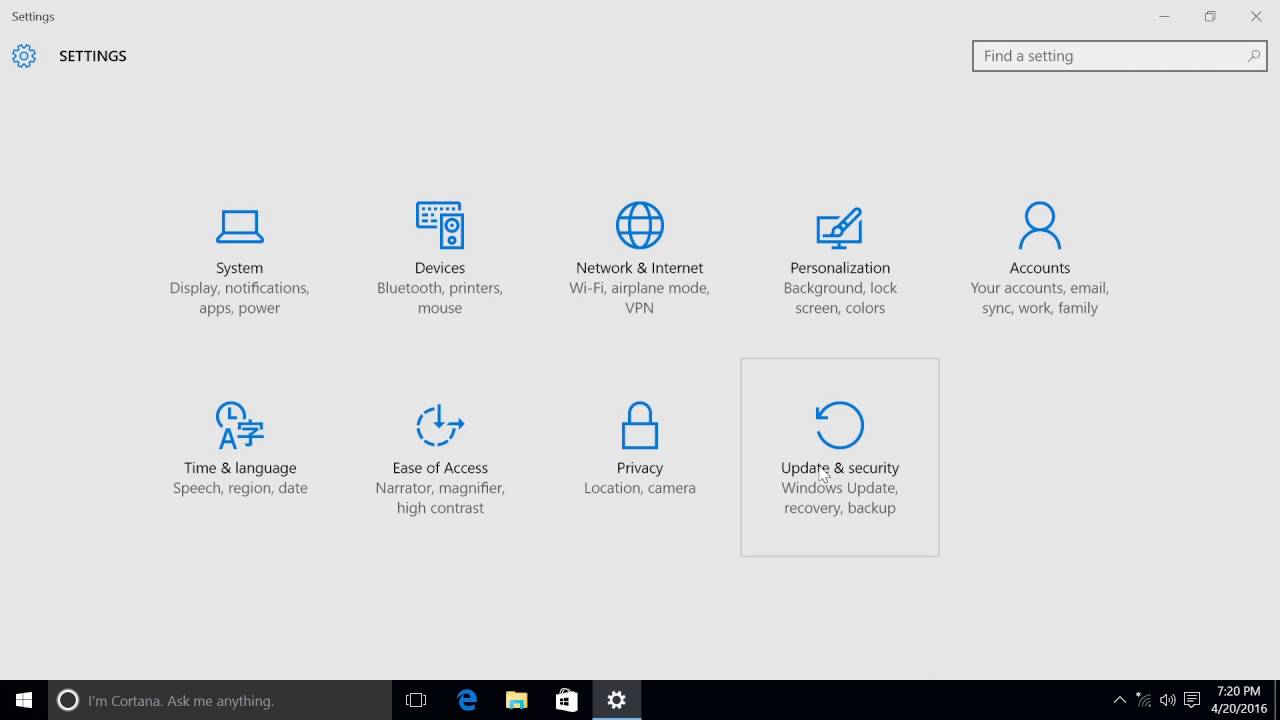Click the Time & language label
The height and width of the screenshot is (720, 1280).
[x=240, y=468]
